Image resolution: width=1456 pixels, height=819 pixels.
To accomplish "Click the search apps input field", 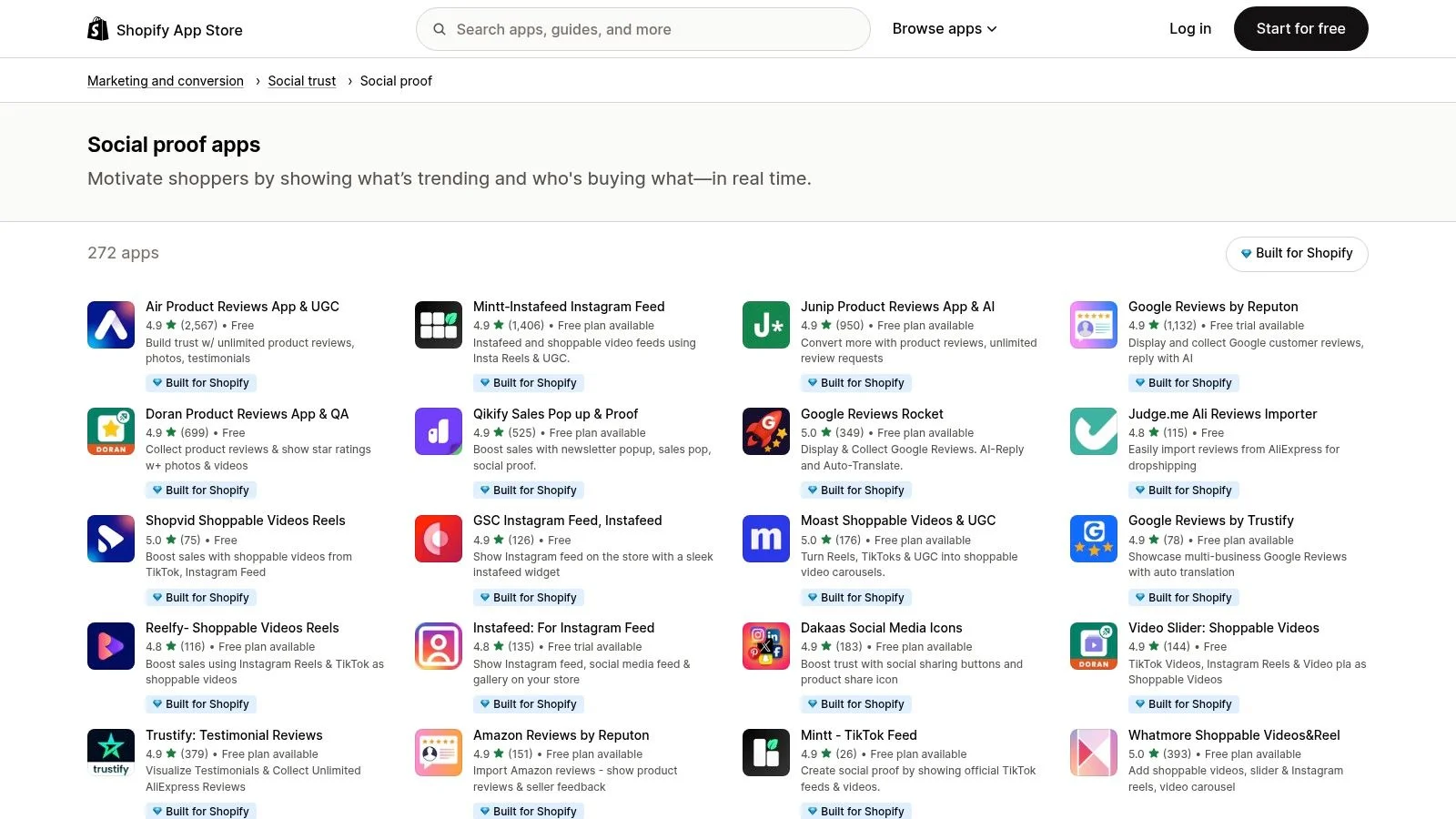I will (643, 29).
